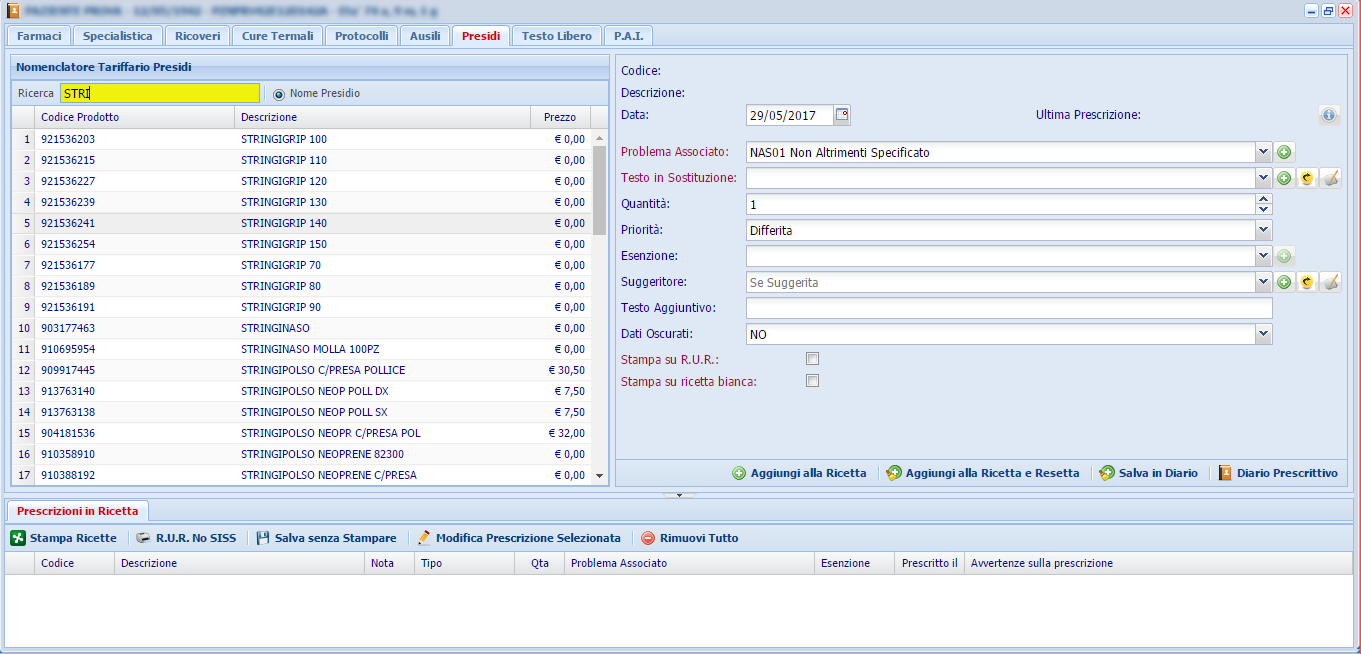Click yellow refresh icon for Suggeritore
The height and width of the screenshot is (654, 1361).
[1307, 282]
